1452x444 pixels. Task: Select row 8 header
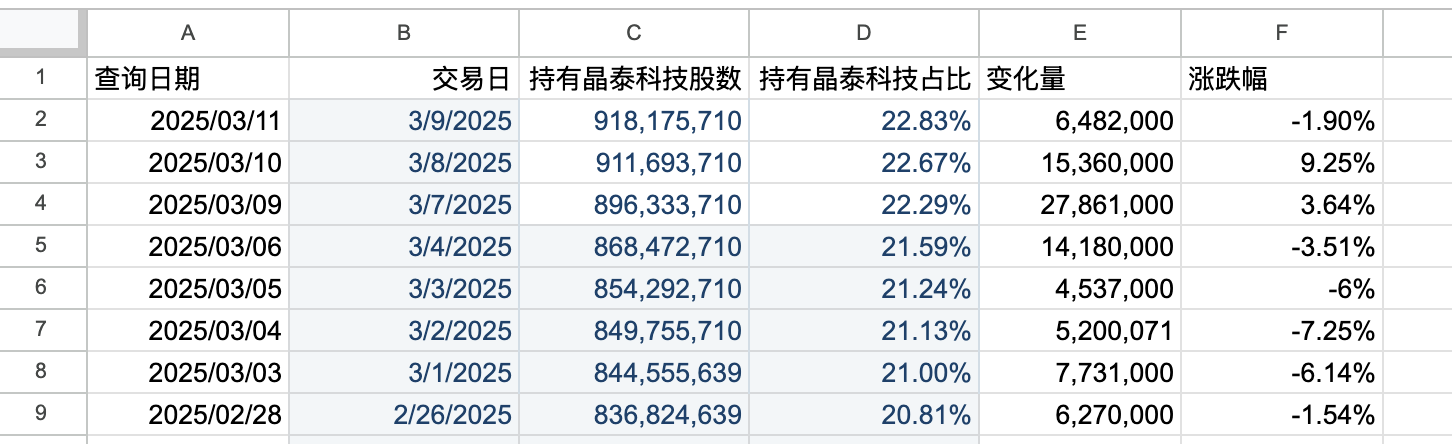pos(44,372)
